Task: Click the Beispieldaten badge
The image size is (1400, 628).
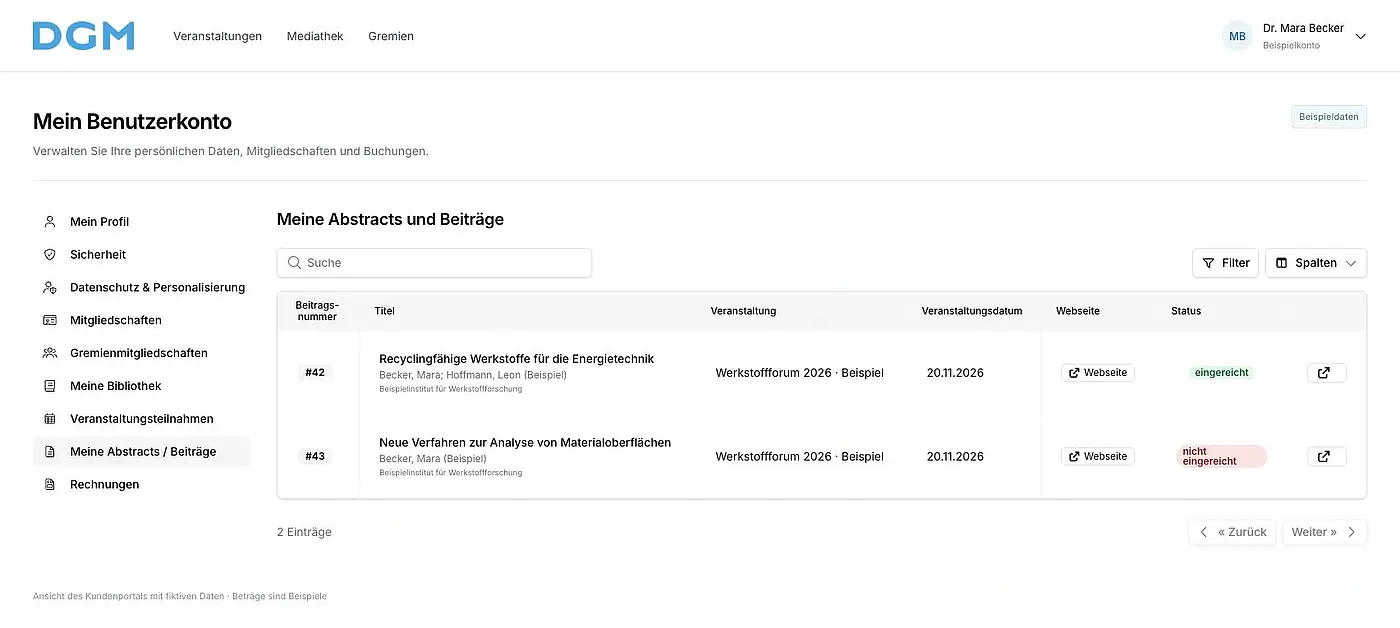Action: [x=1328, y=117]
